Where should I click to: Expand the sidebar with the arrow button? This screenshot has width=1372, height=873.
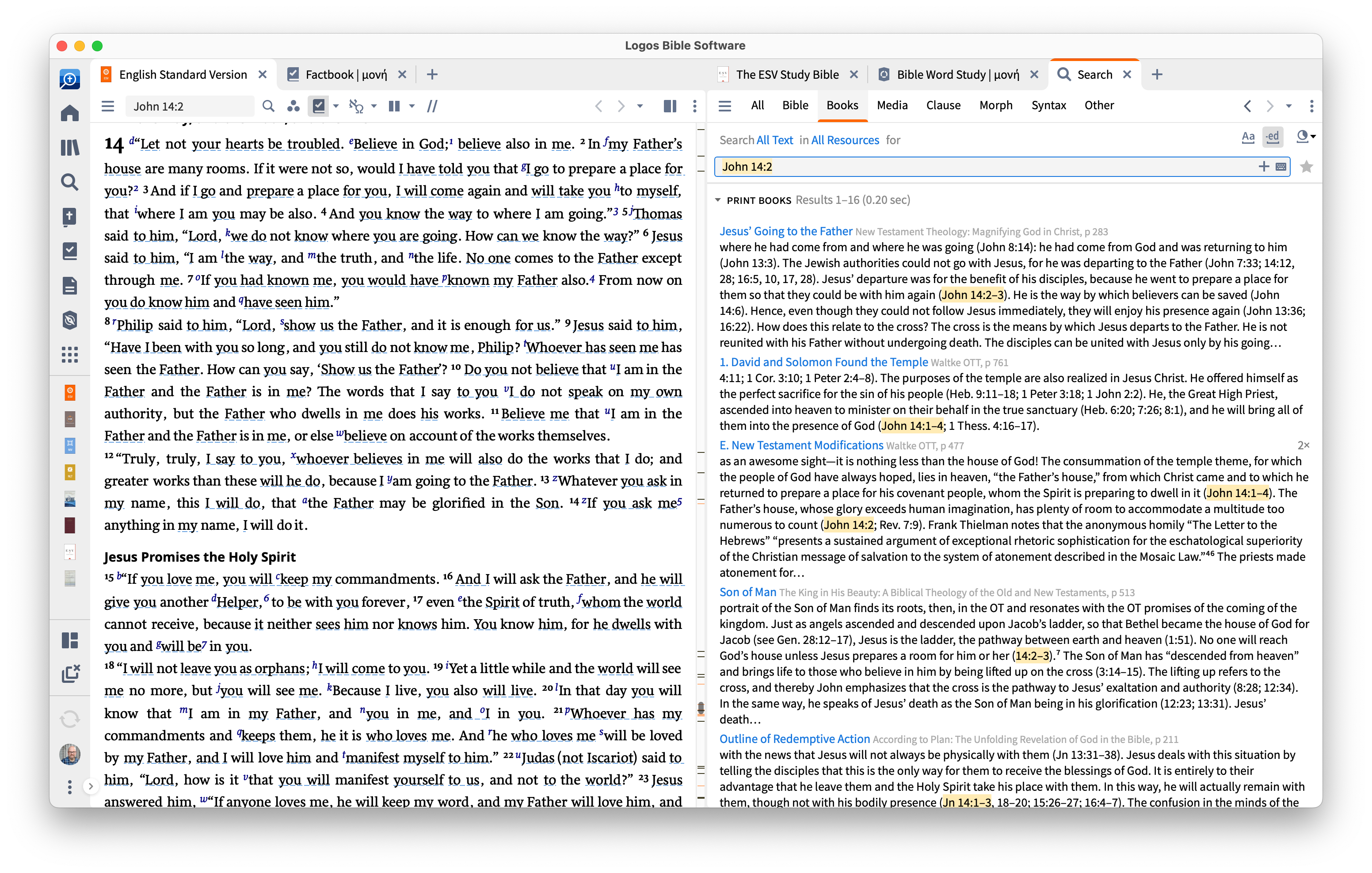pyautogui.click(x=91, y=786)
